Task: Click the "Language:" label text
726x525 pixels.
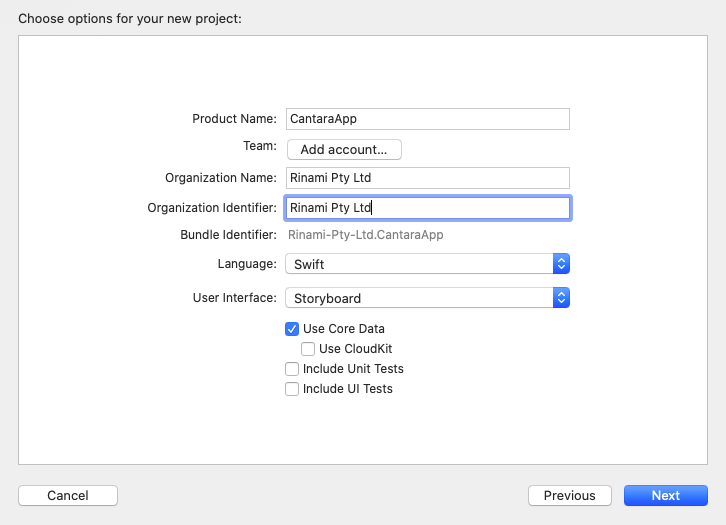Action: pyautogui.click(x=247, y=264)
